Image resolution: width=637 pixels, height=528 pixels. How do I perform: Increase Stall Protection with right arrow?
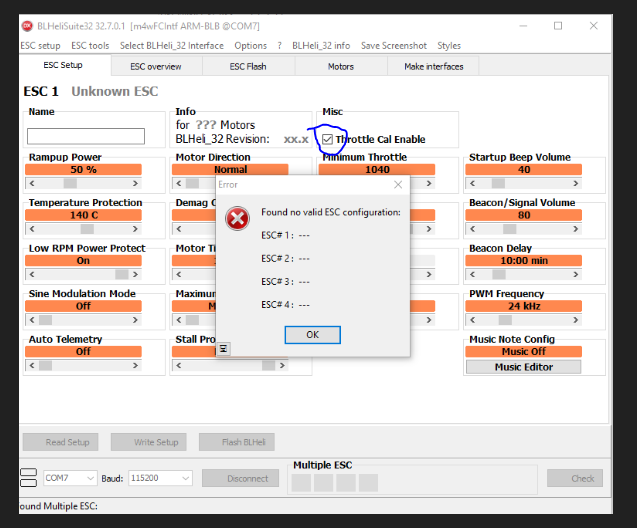[282, 366]
